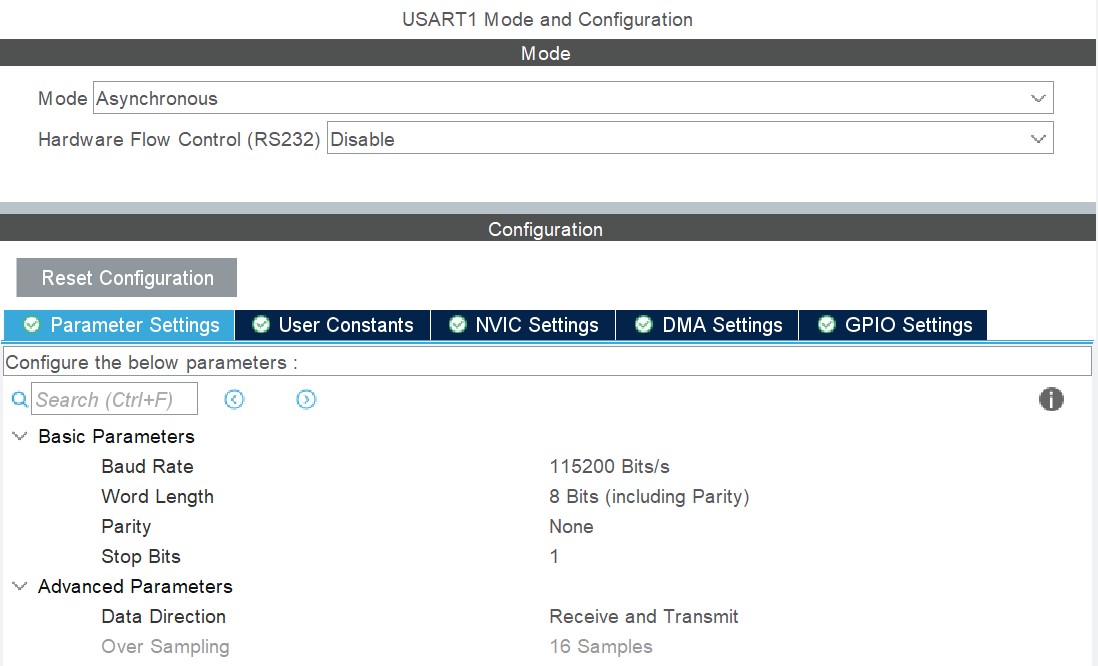Select the Word Length value field
The width and height of the screenshot is (1098, 666).
pos(648,497)
